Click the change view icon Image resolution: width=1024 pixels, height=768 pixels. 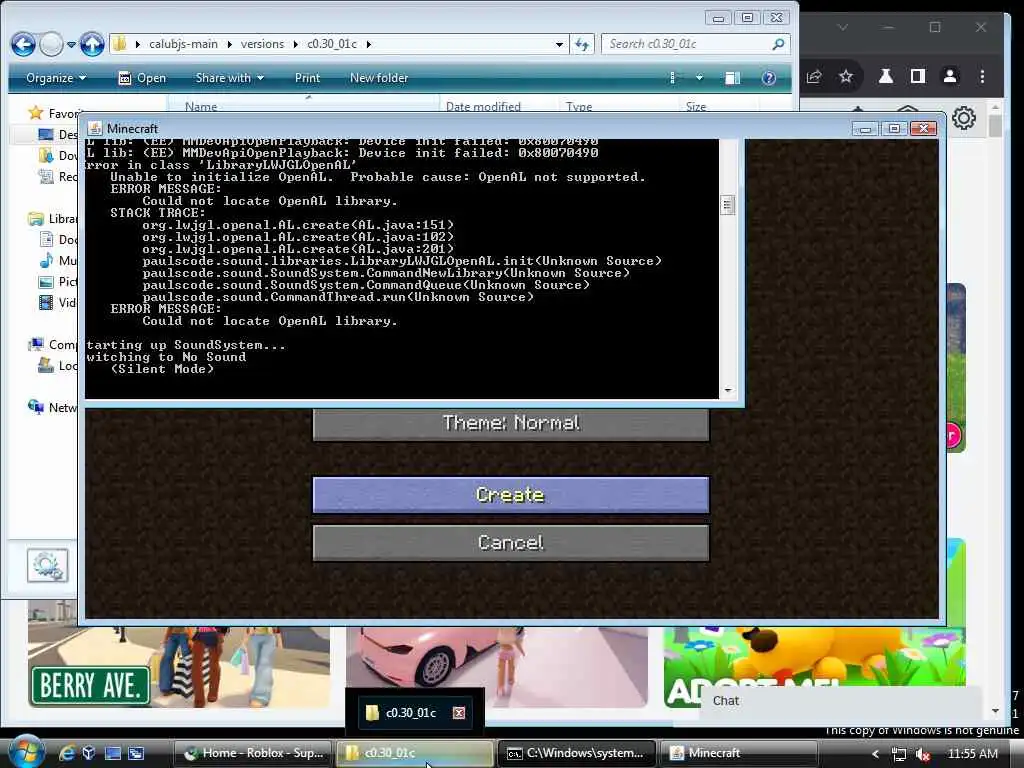click(x=673, y=78)
